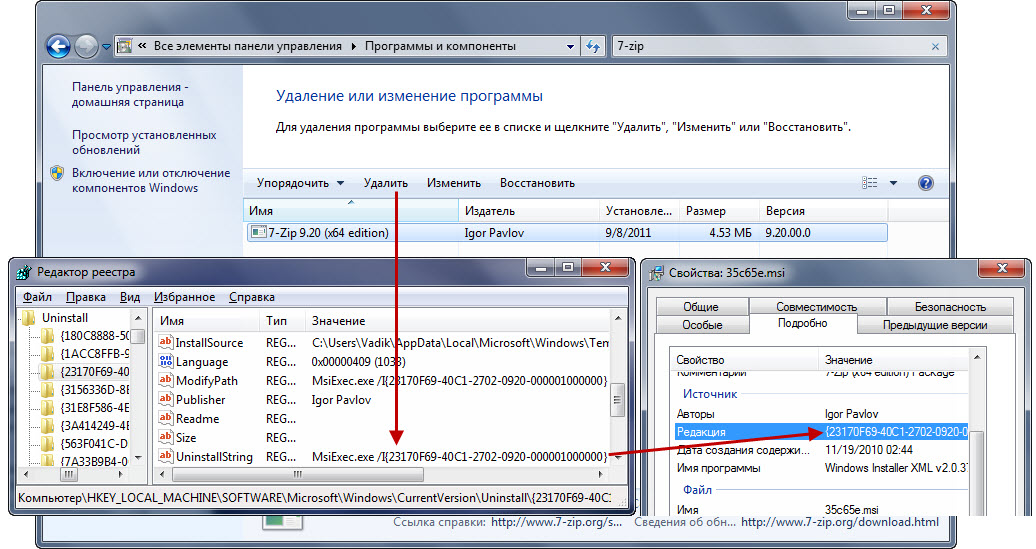Select registry key '{1ACC8FFB-9'
This screenshot has height=549, width=1036.
tap(94, 353)
